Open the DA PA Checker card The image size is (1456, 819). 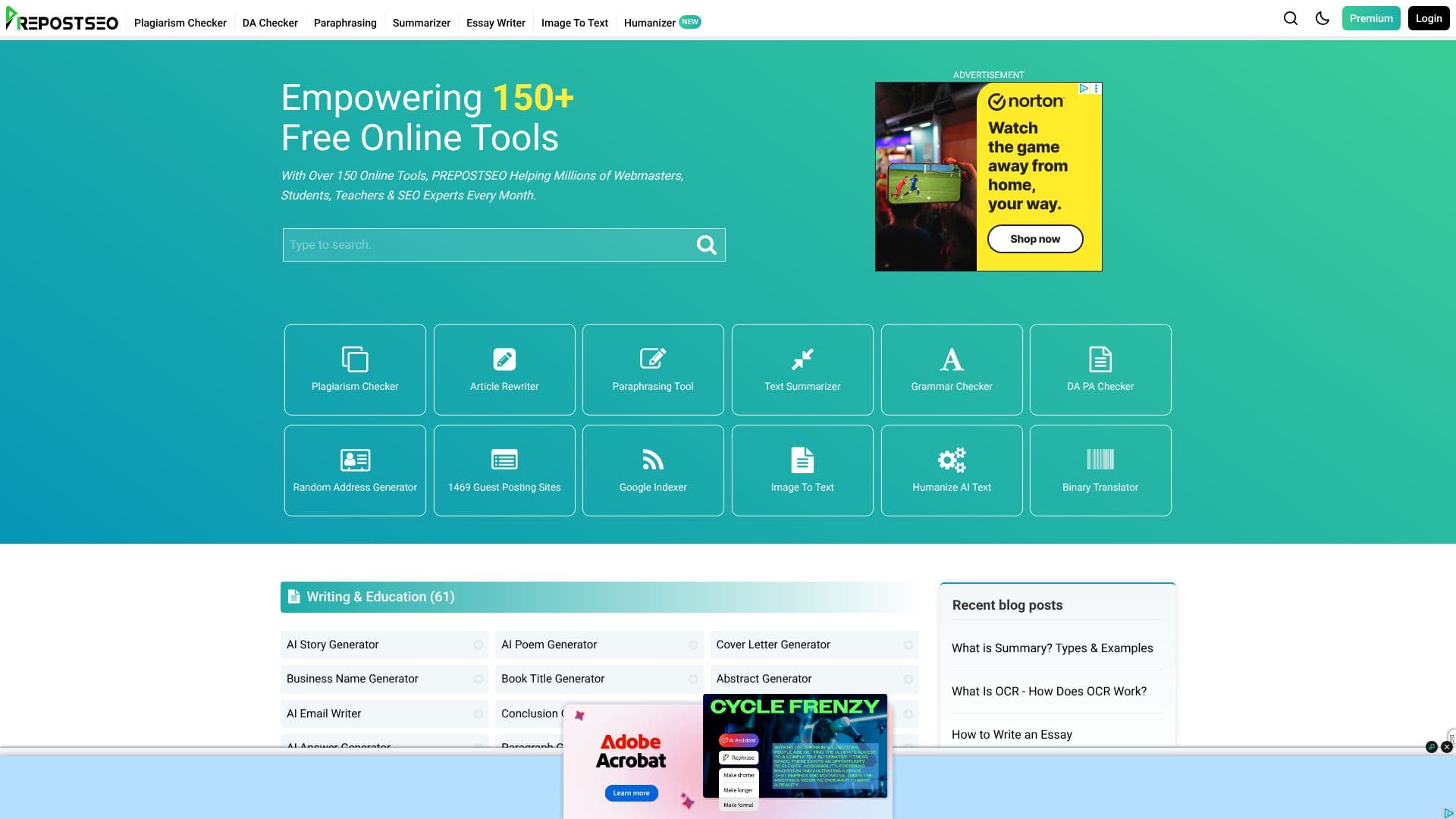coord(1100,369)
